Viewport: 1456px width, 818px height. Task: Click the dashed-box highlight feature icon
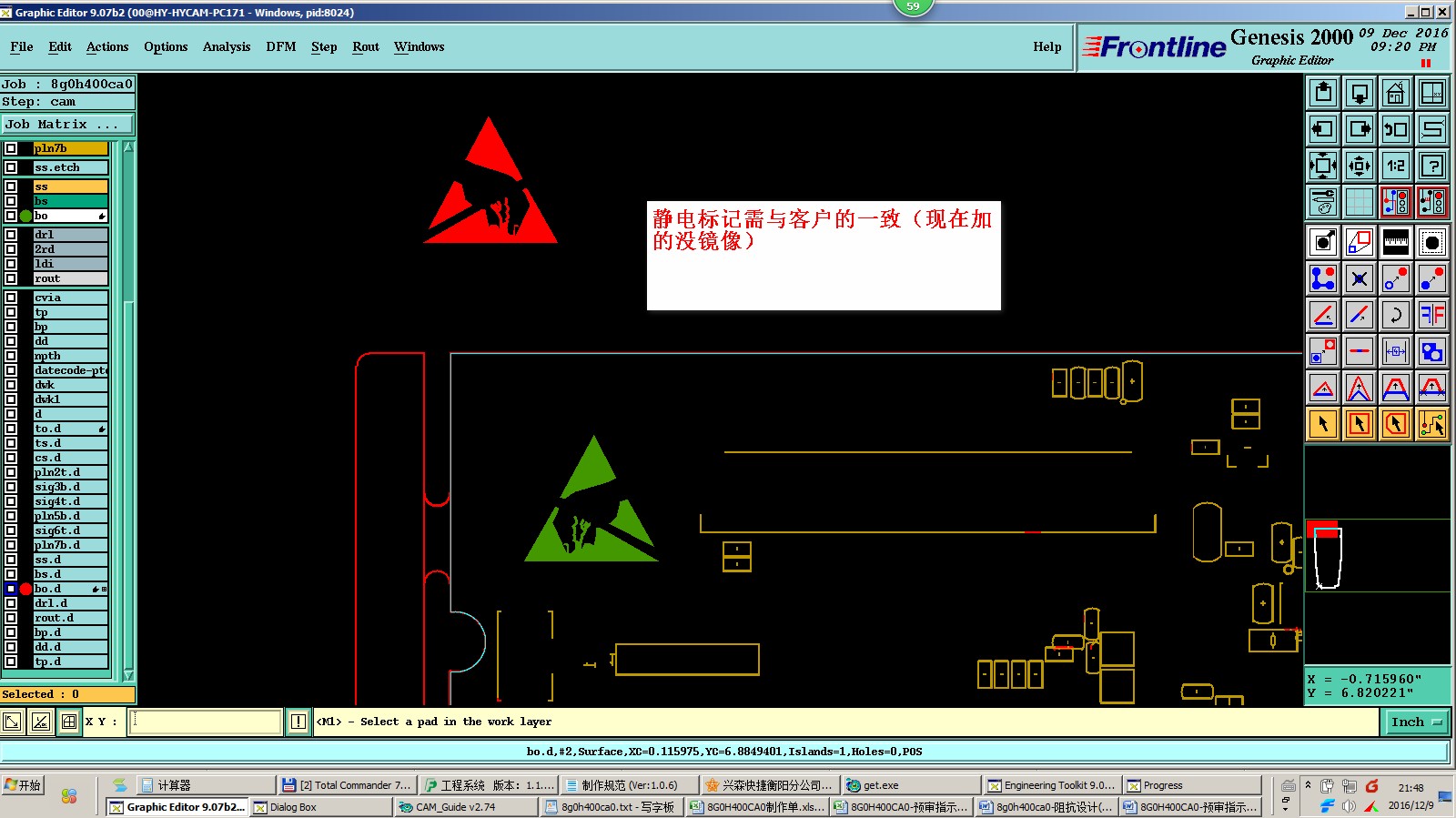point(1432,242)
